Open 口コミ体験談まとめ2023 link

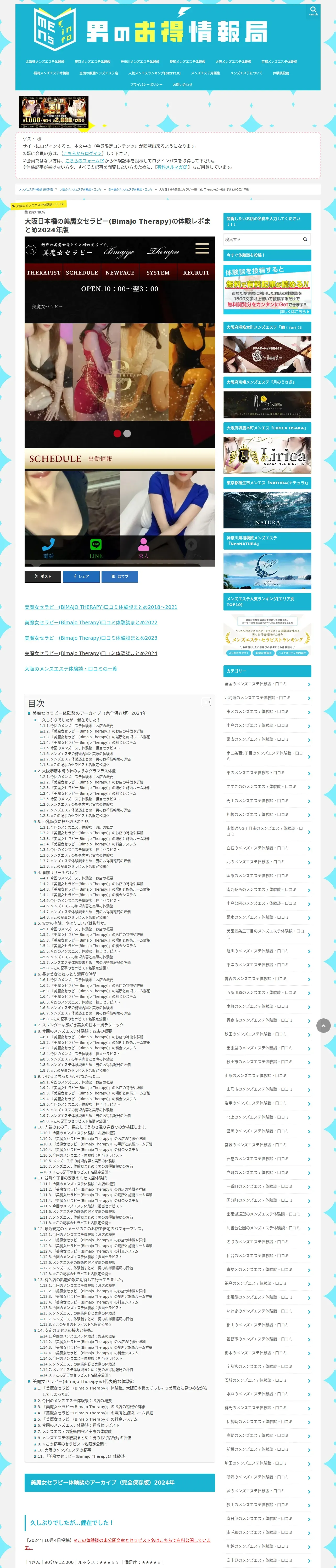pyautogui.click(x=91, y=638)
